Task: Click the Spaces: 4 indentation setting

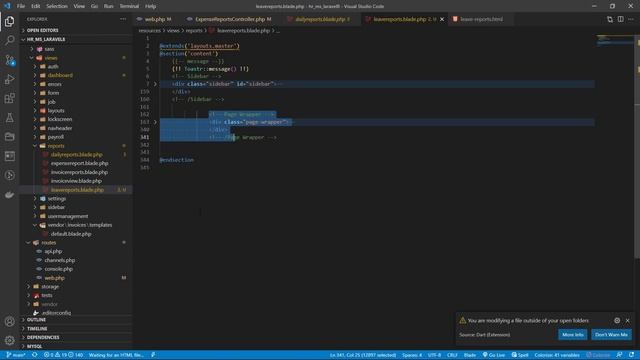Action: tap(412, 355)
